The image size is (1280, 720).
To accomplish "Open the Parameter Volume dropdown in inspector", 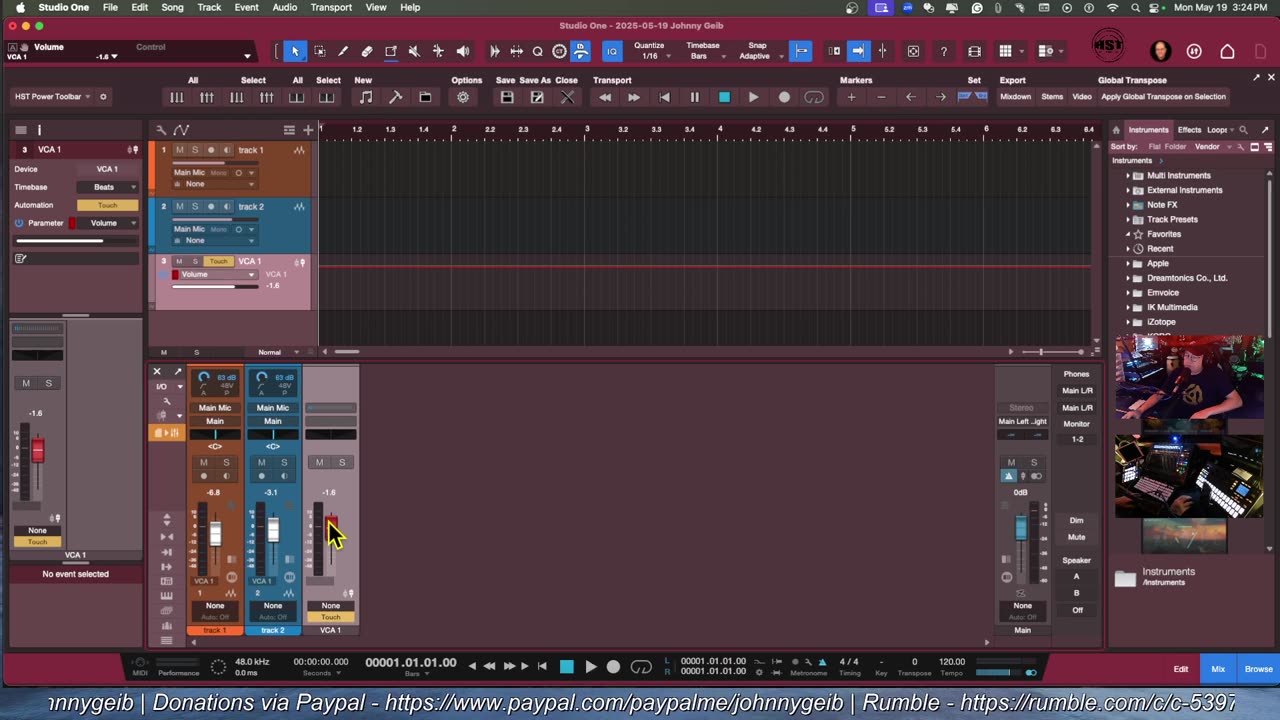I will [x=108, y=223].
